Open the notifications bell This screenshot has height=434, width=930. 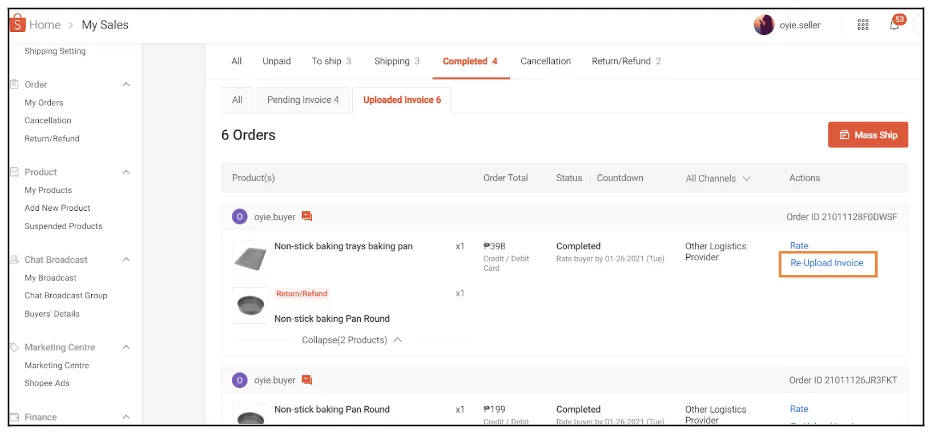pos(894,25)
